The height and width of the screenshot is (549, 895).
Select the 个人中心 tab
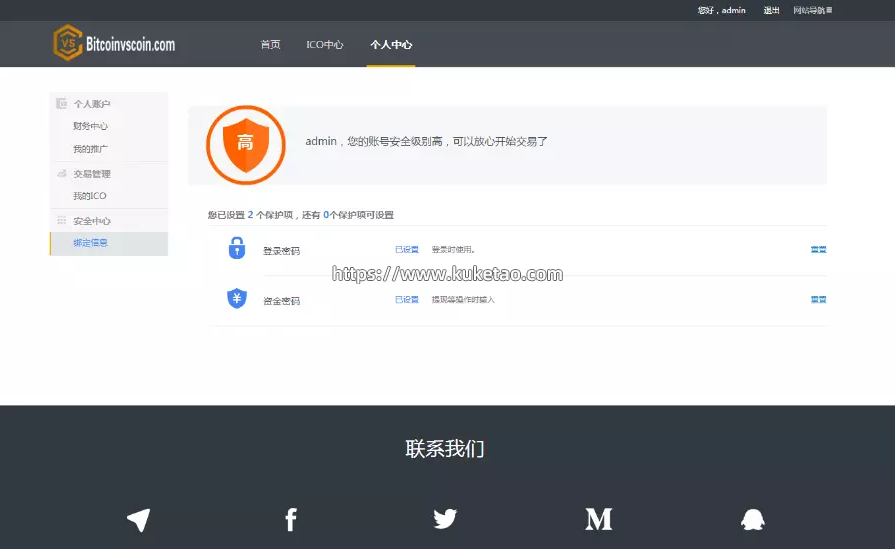pyautogui.click(x=391, y=45)
